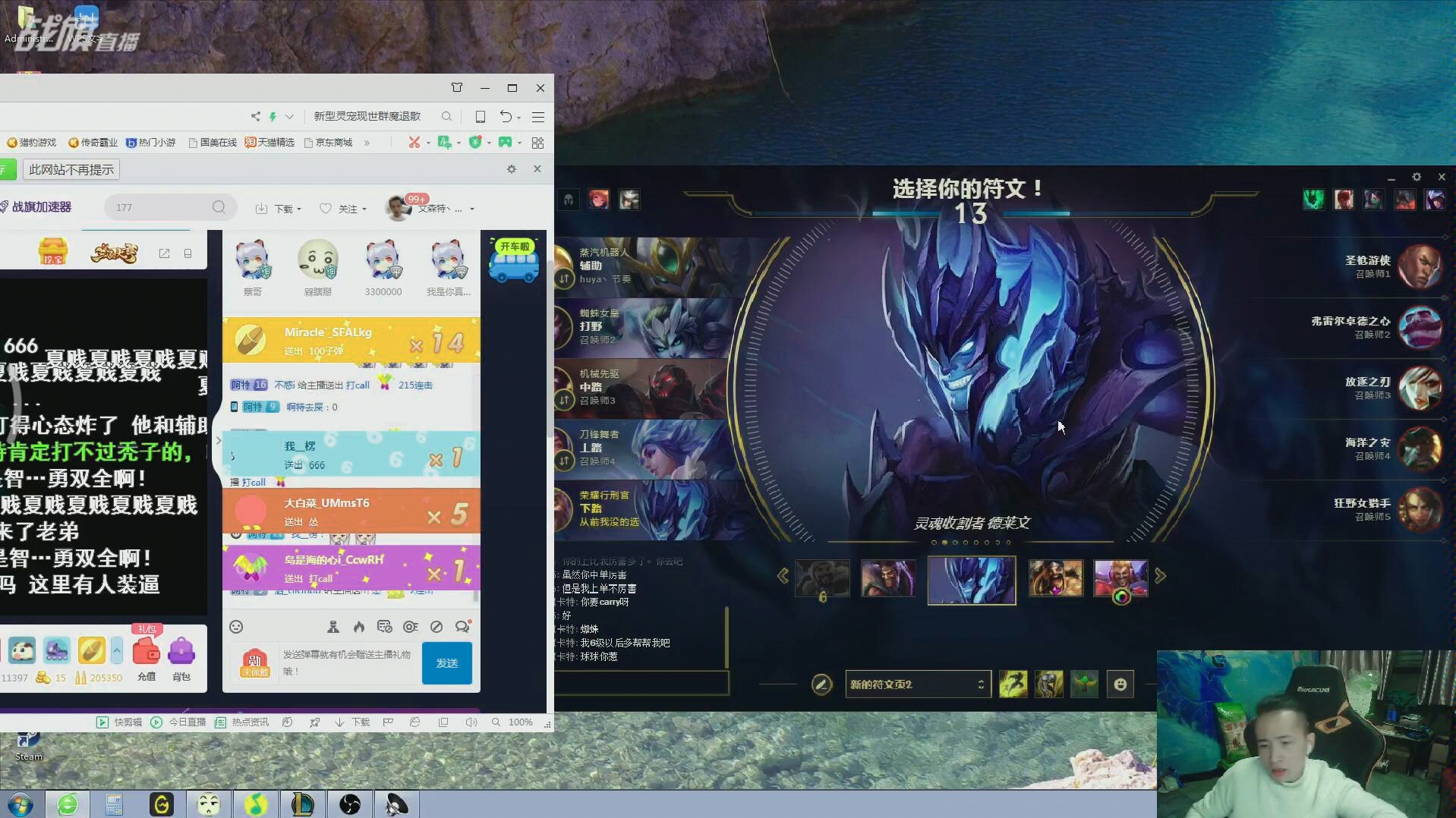Open League client settings gear
1456x818 pixels.
click(x=1417, y=177)
